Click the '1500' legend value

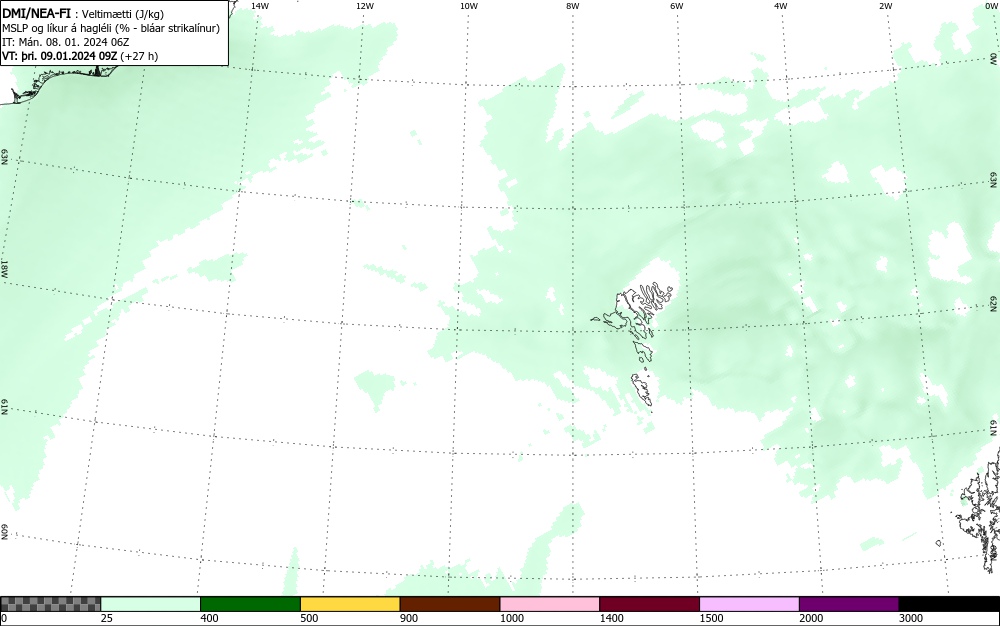click(x=711, y=618)
